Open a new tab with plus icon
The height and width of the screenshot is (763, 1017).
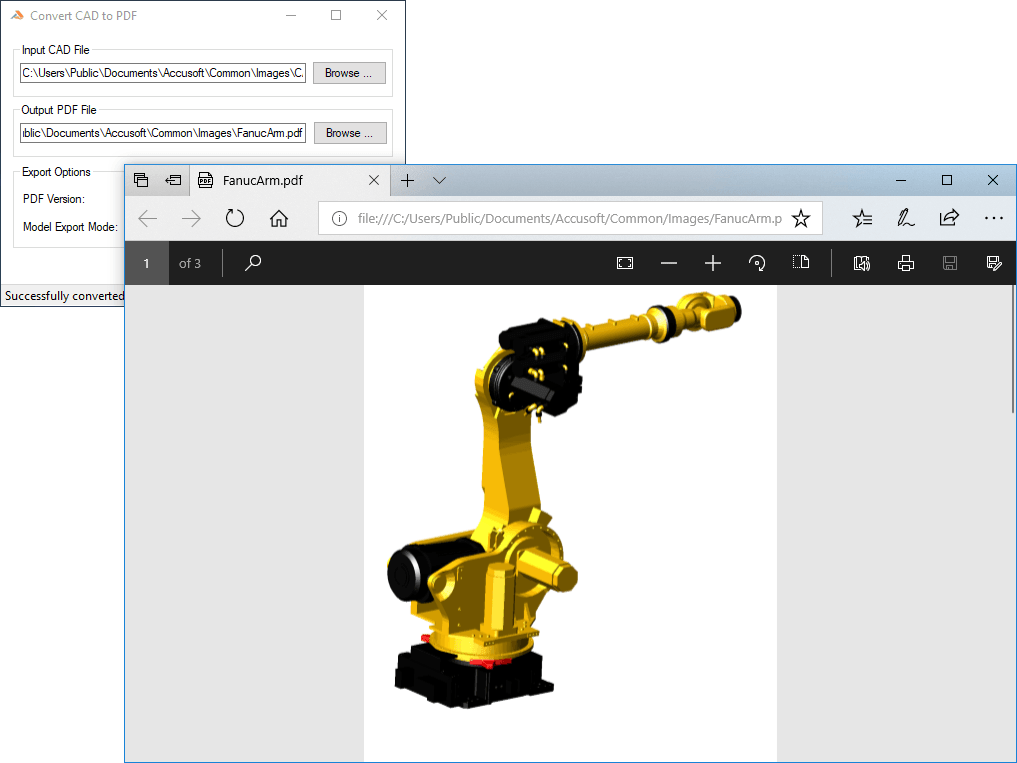tap(407, 180)
